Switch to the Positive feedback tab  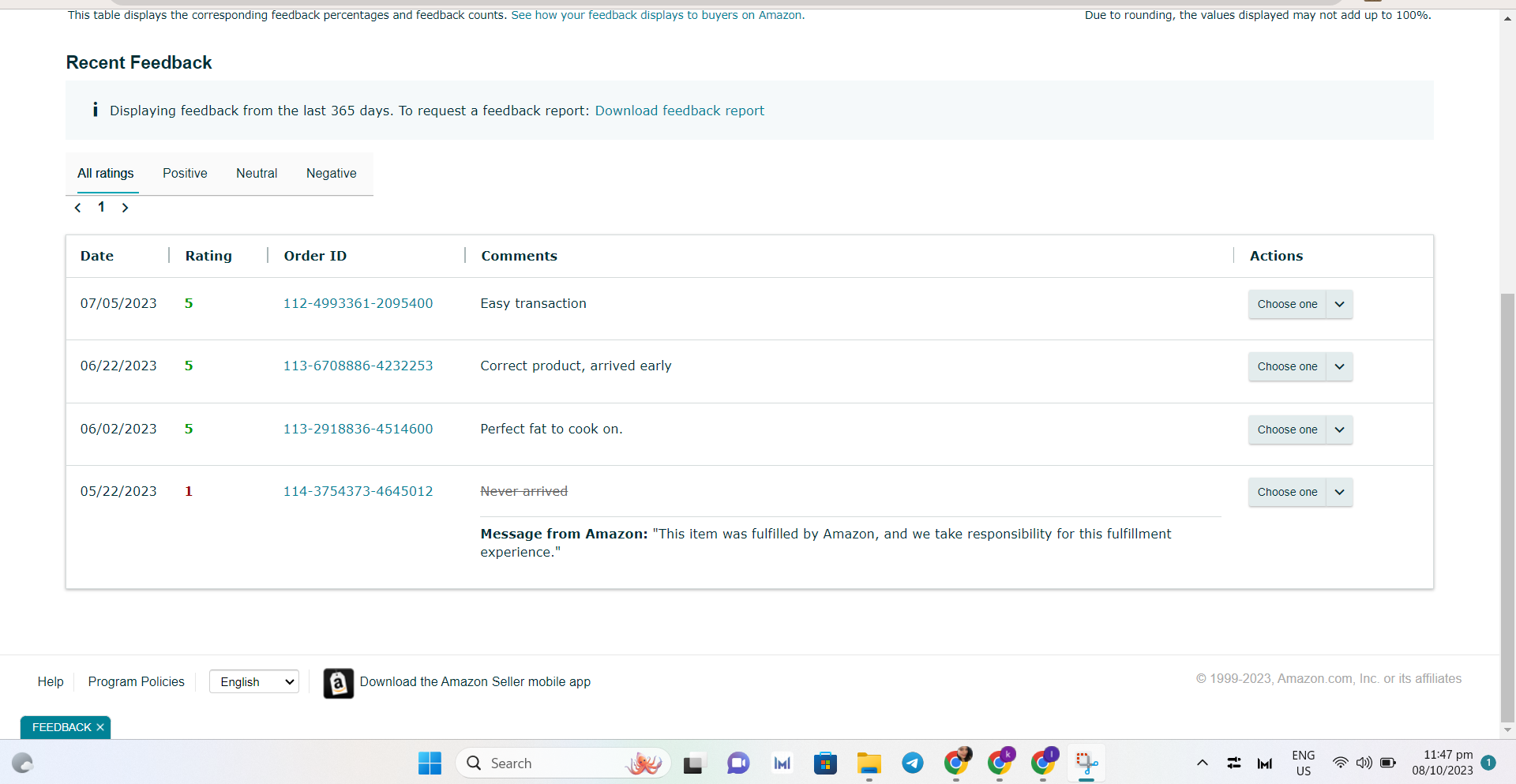185,174
